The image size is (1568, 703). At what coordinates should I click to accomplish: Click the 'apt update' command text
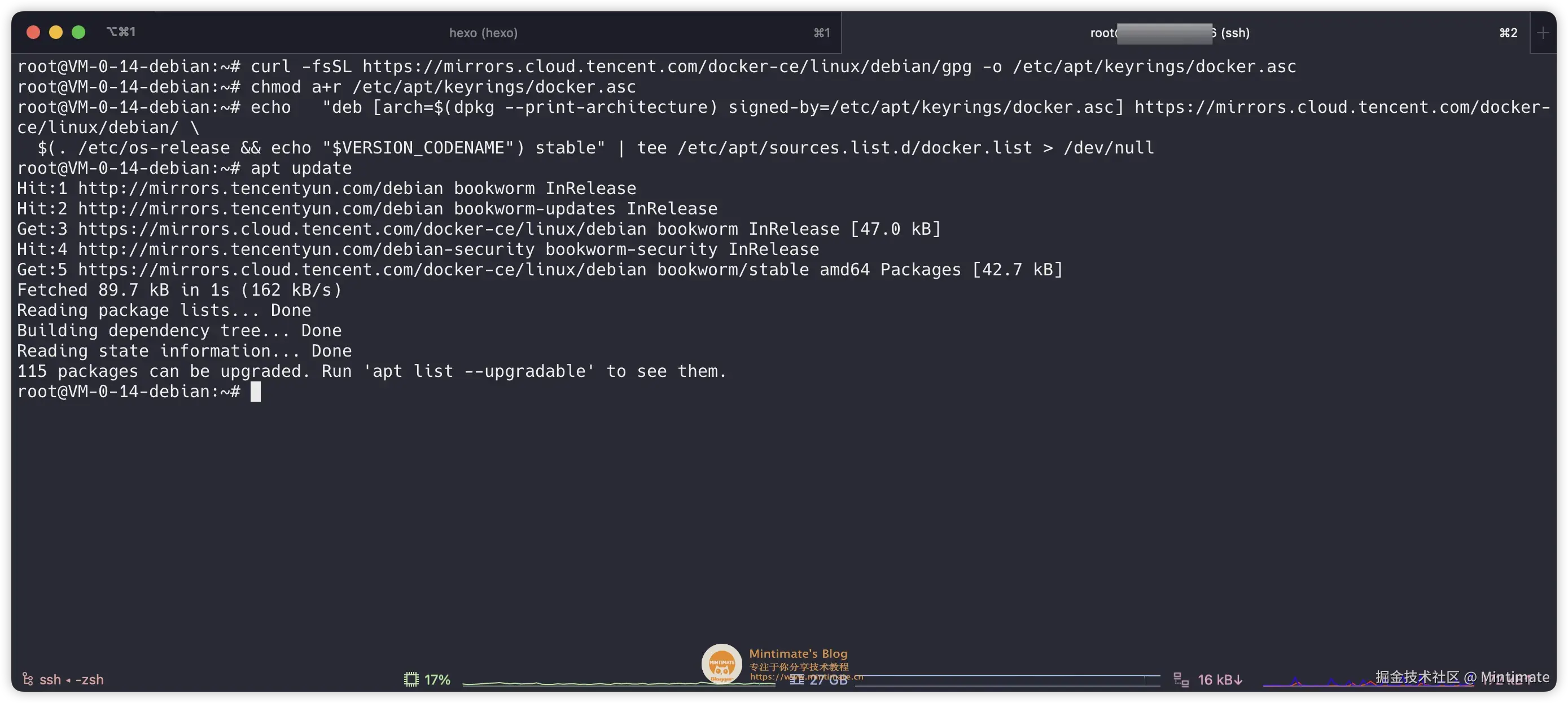click(x=301, y=168)
